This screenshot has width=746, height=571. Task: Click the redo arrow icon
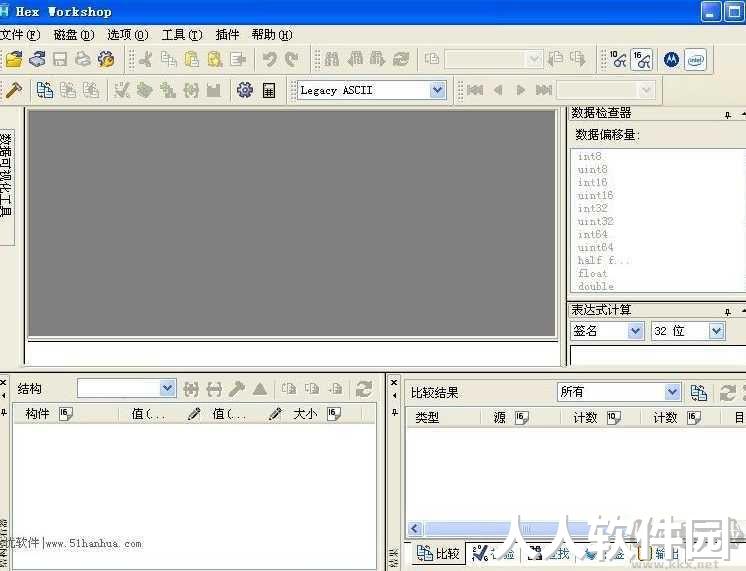pos(292,59)
